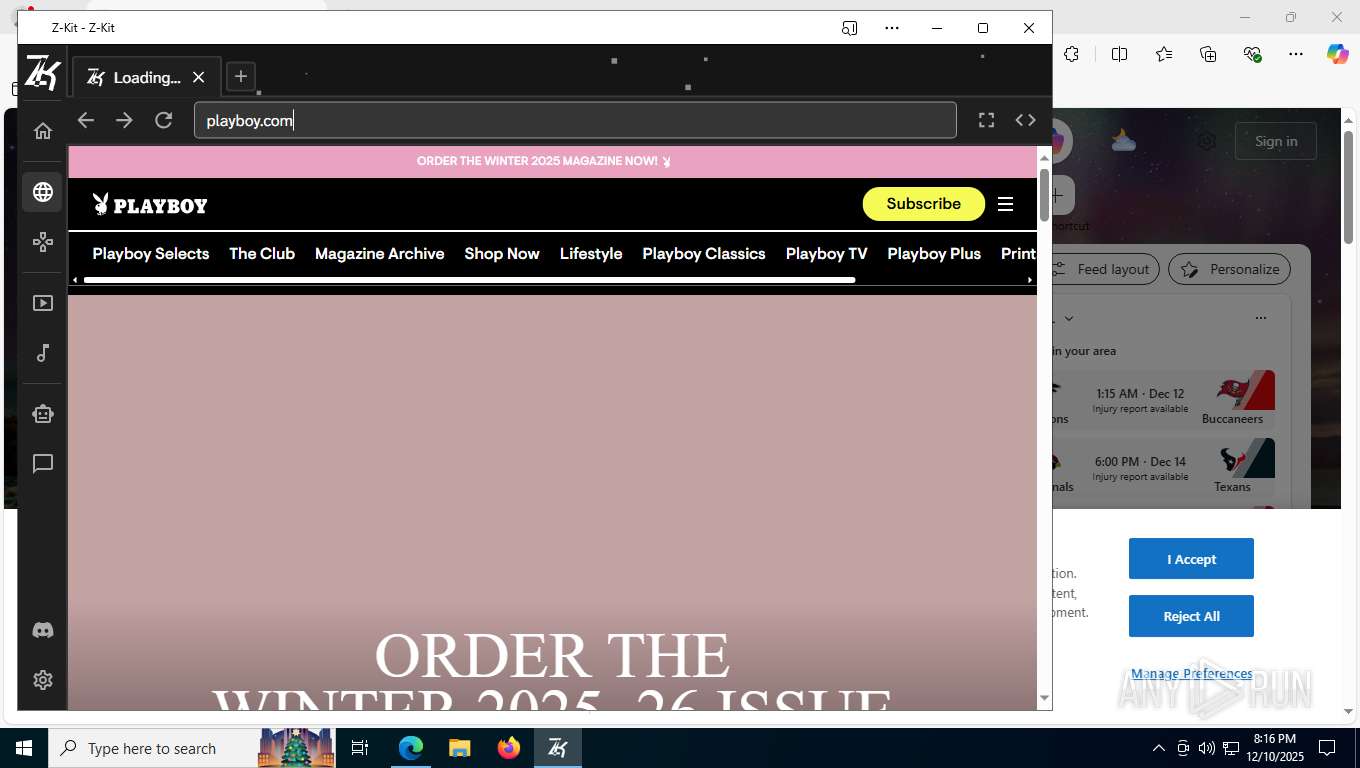Open the settings gear in Z-Kit sidebar

[x=43, y=680]
